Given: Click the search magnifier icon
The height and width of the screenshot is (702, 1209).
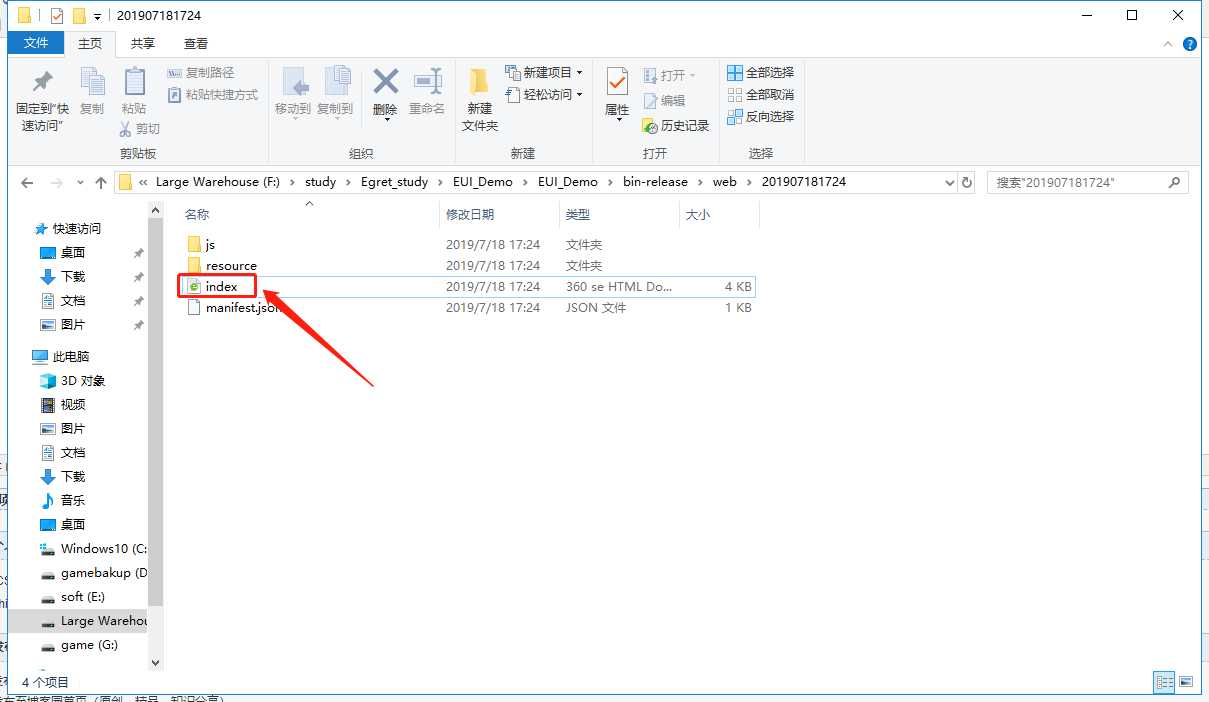Looking at the screenshot, I should point(1174,183).
